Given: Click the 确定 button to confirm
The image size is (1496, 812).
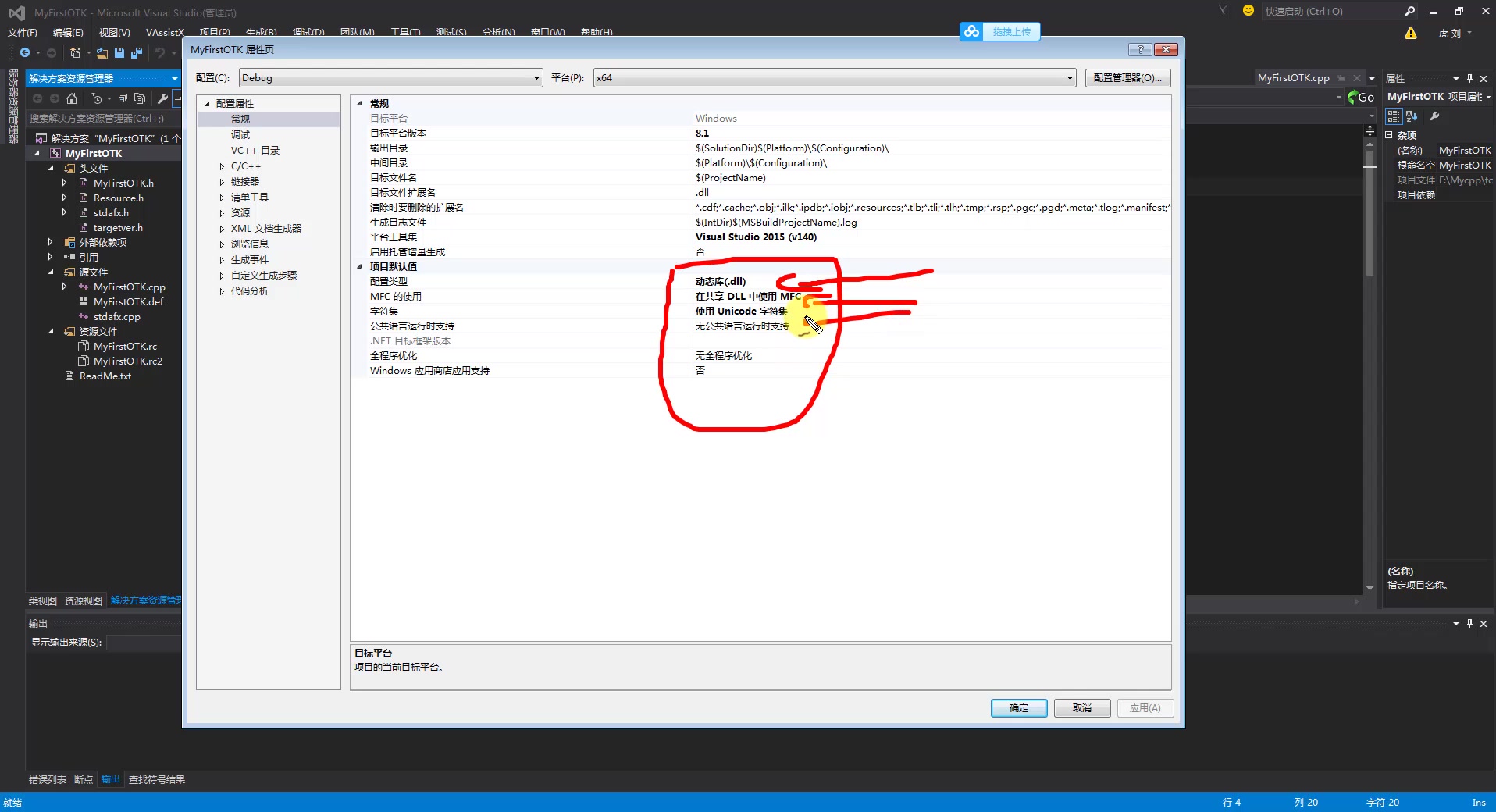Looking at the screenshot, I should (x=1017, y=708).
